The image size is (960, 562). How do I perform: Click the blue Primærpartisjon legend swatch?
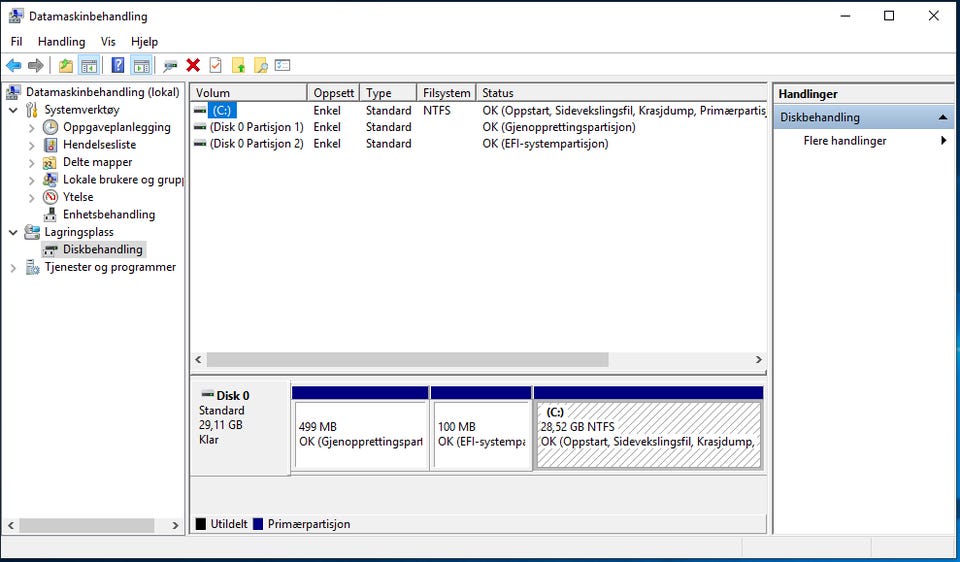(x=258, y=524)
